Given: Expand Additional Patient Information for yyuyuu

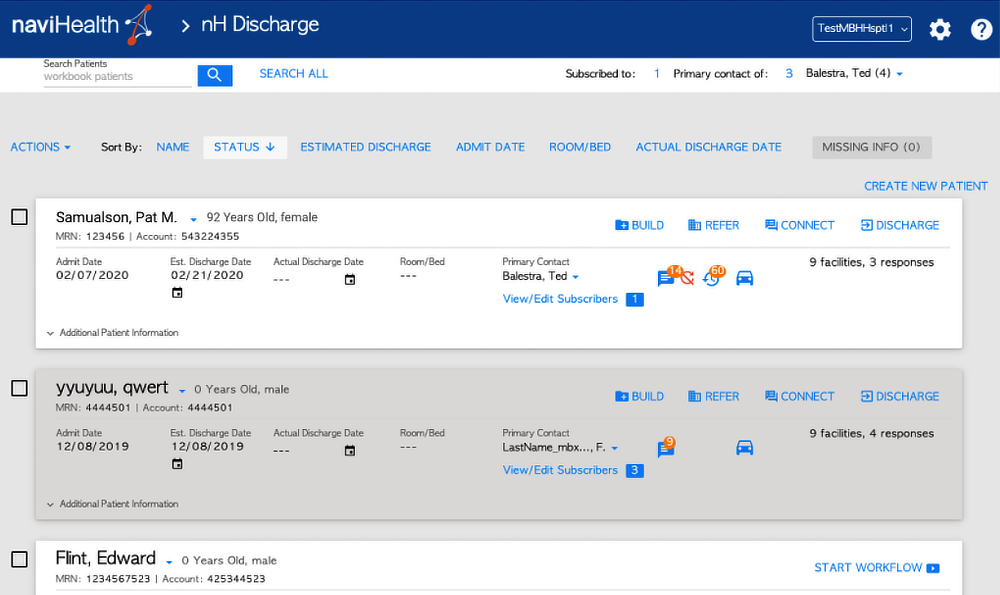Looking at the screenshot, I should pos(112,504).
